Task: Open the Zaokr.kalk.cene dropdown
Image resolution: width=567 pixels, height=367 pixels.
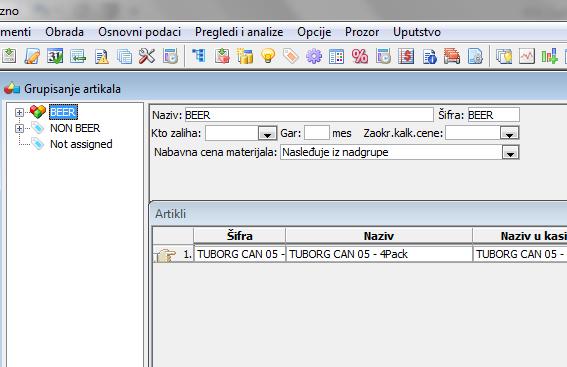Action: coord(510,133)
